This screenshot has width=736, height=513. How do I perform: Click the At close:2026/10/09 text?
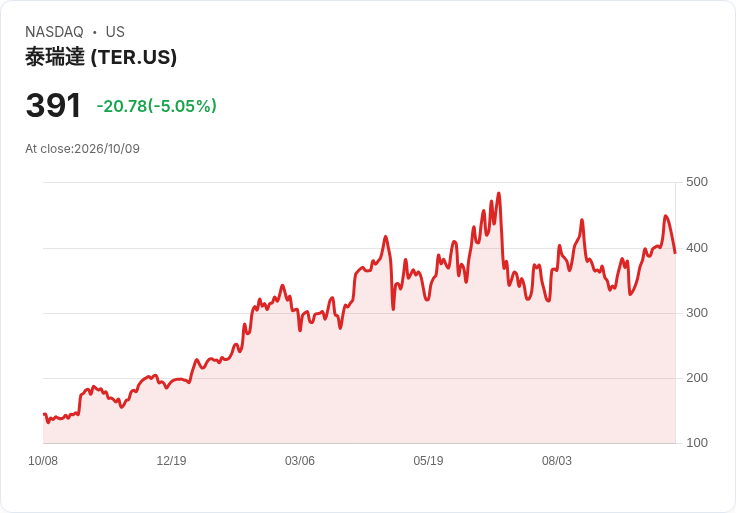[x=82, y=149]
